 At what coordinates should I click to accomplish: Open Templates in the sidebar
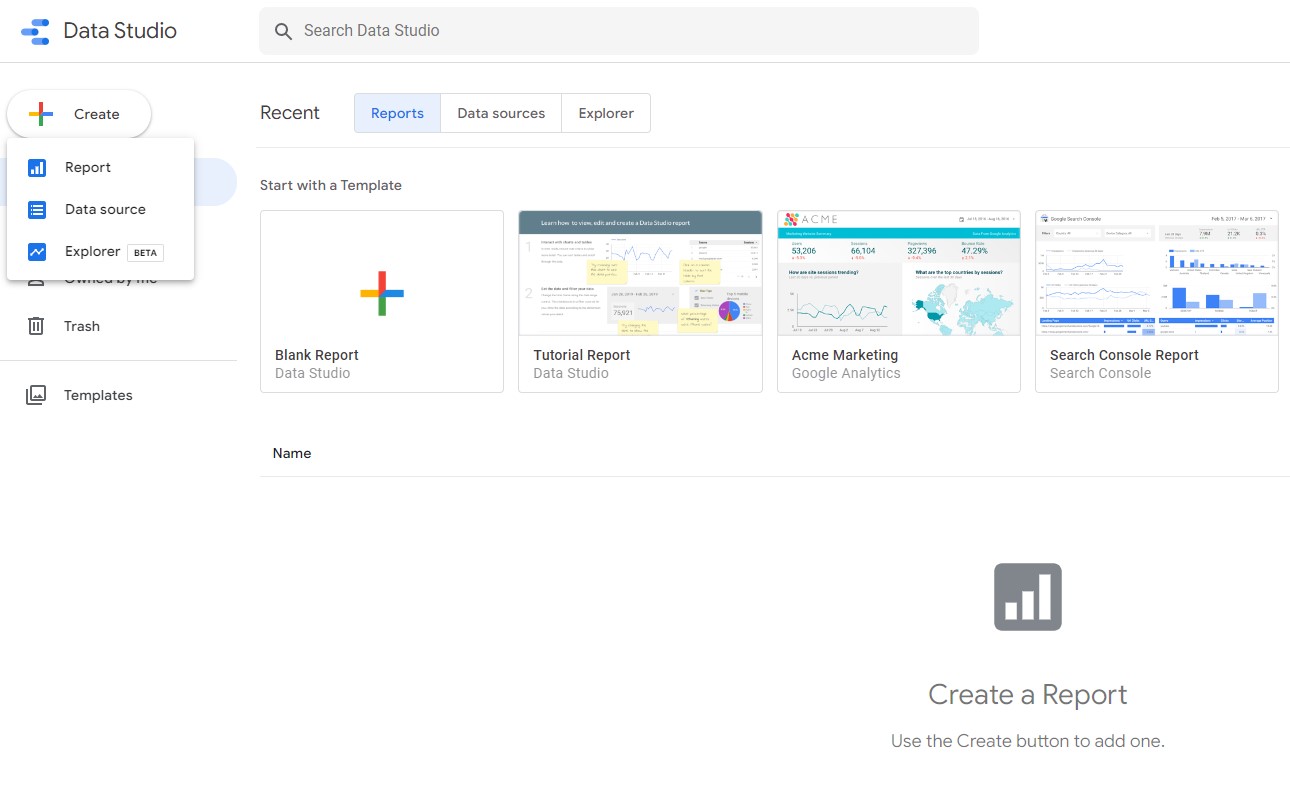pyautogui.click(x=118, y=395)
